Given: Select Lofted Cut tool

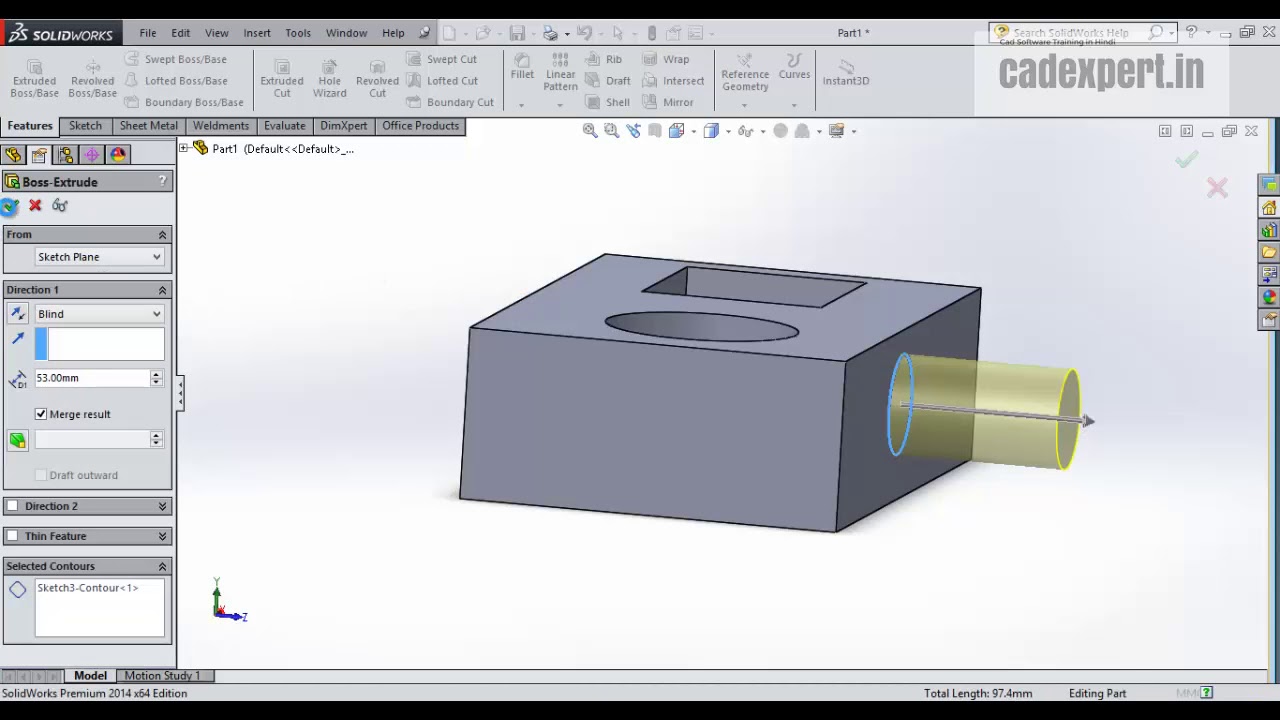Looking at the screenshot, I should point(441,80).
